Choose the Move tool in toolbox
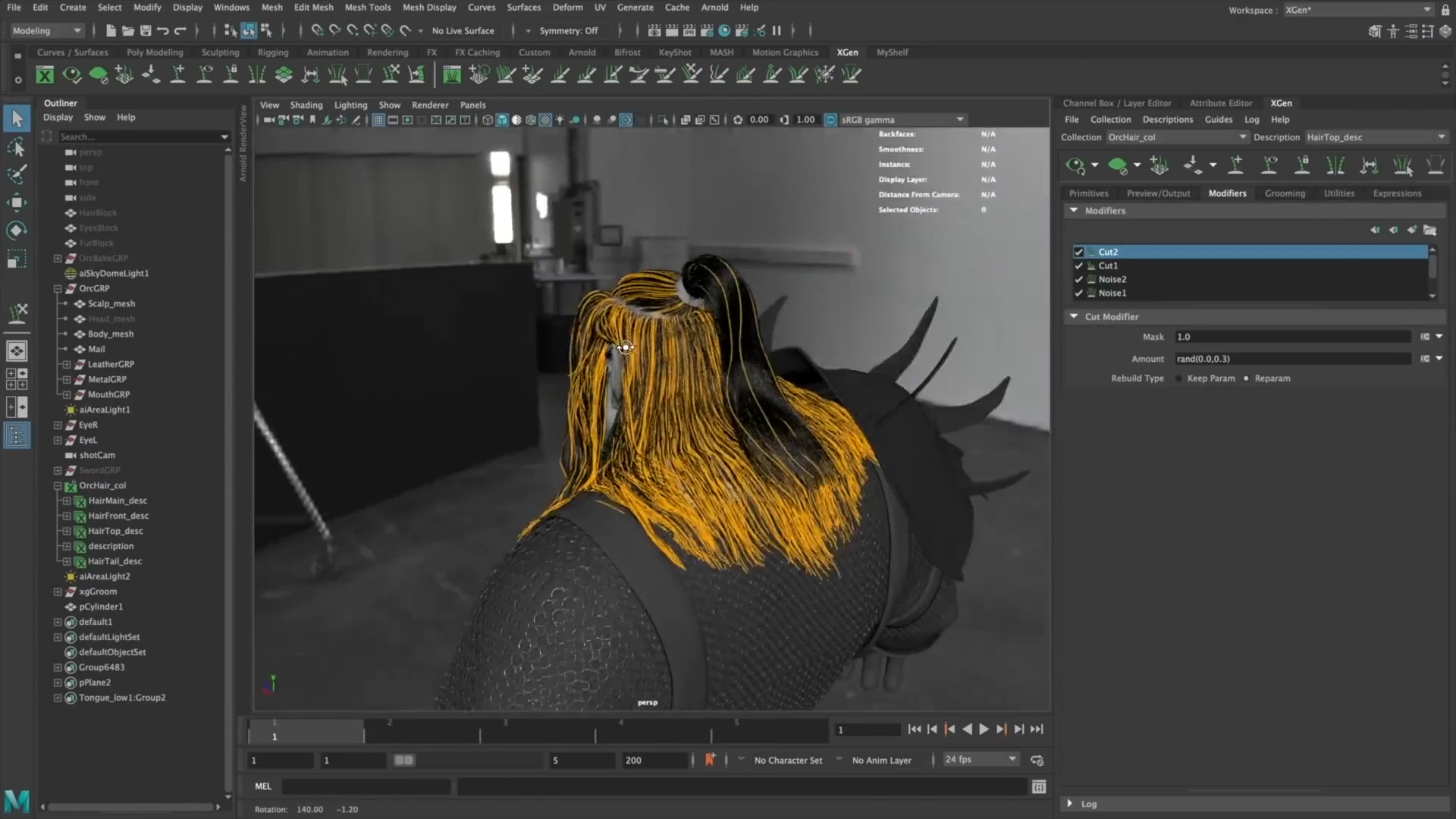Viewport: 1456px width, 819px height. 17,202
